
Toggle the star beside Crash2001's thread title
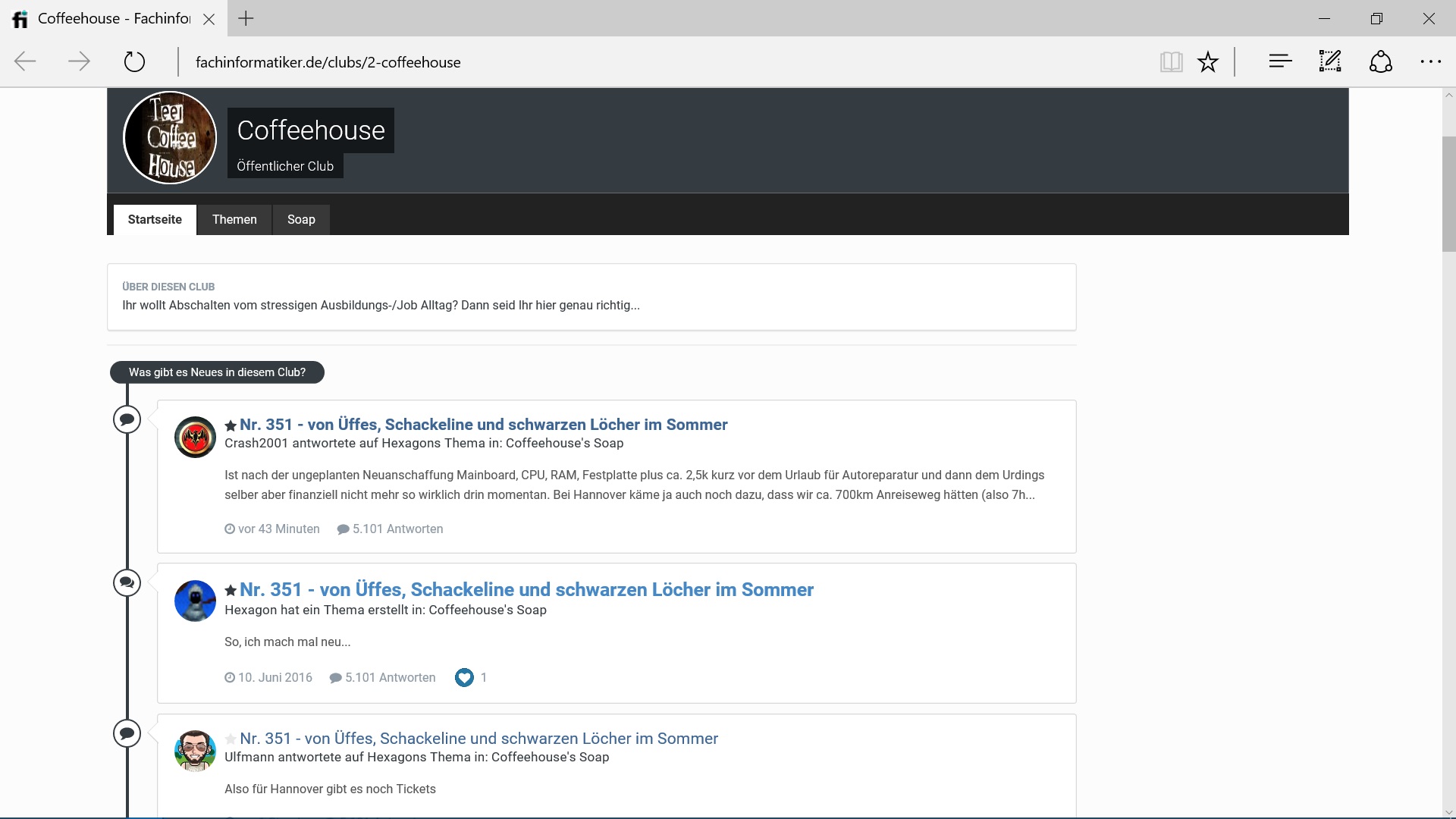coord(231,425)
